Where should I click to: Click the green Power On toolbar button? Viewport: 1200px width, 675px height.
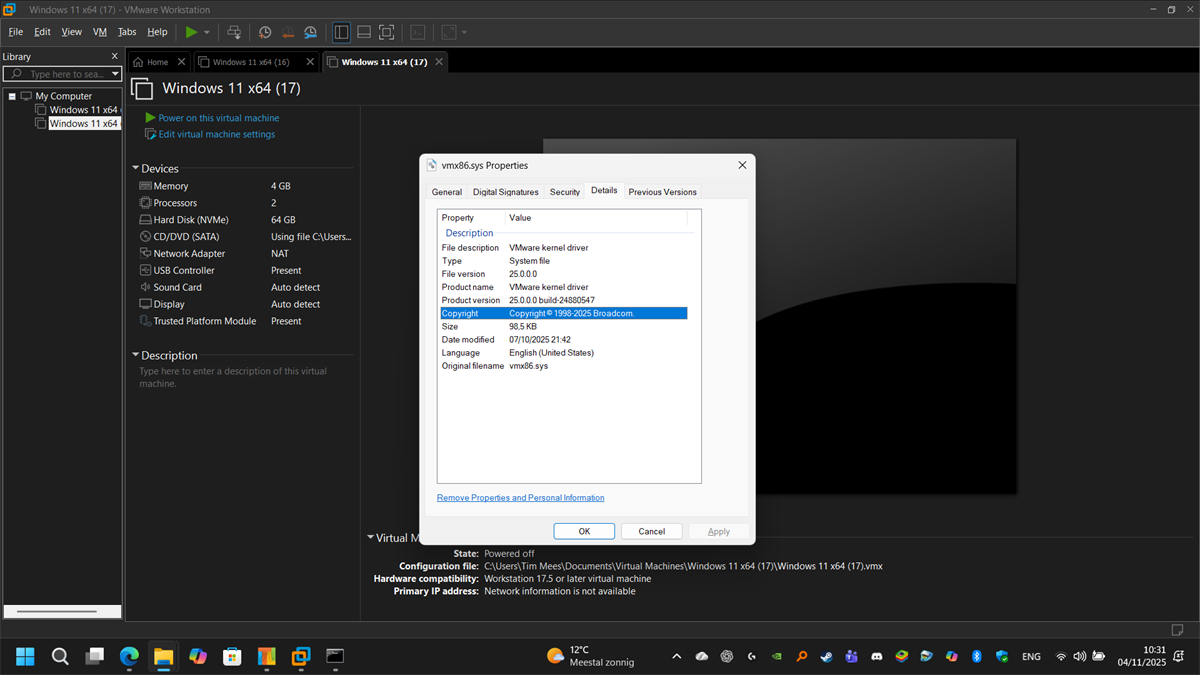(x=191, y=32)
